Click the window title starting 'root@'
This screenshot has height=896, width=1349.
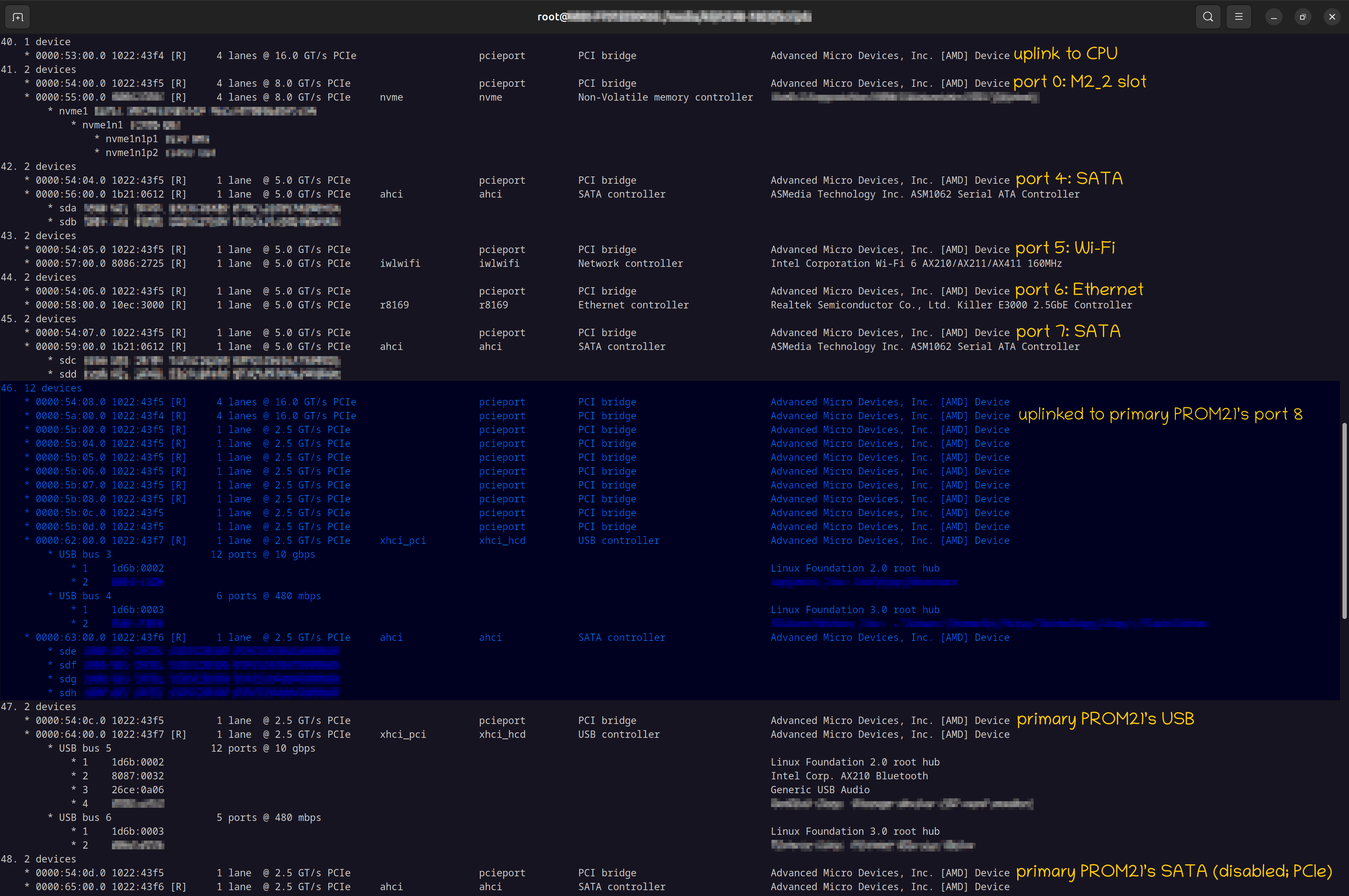674,17
